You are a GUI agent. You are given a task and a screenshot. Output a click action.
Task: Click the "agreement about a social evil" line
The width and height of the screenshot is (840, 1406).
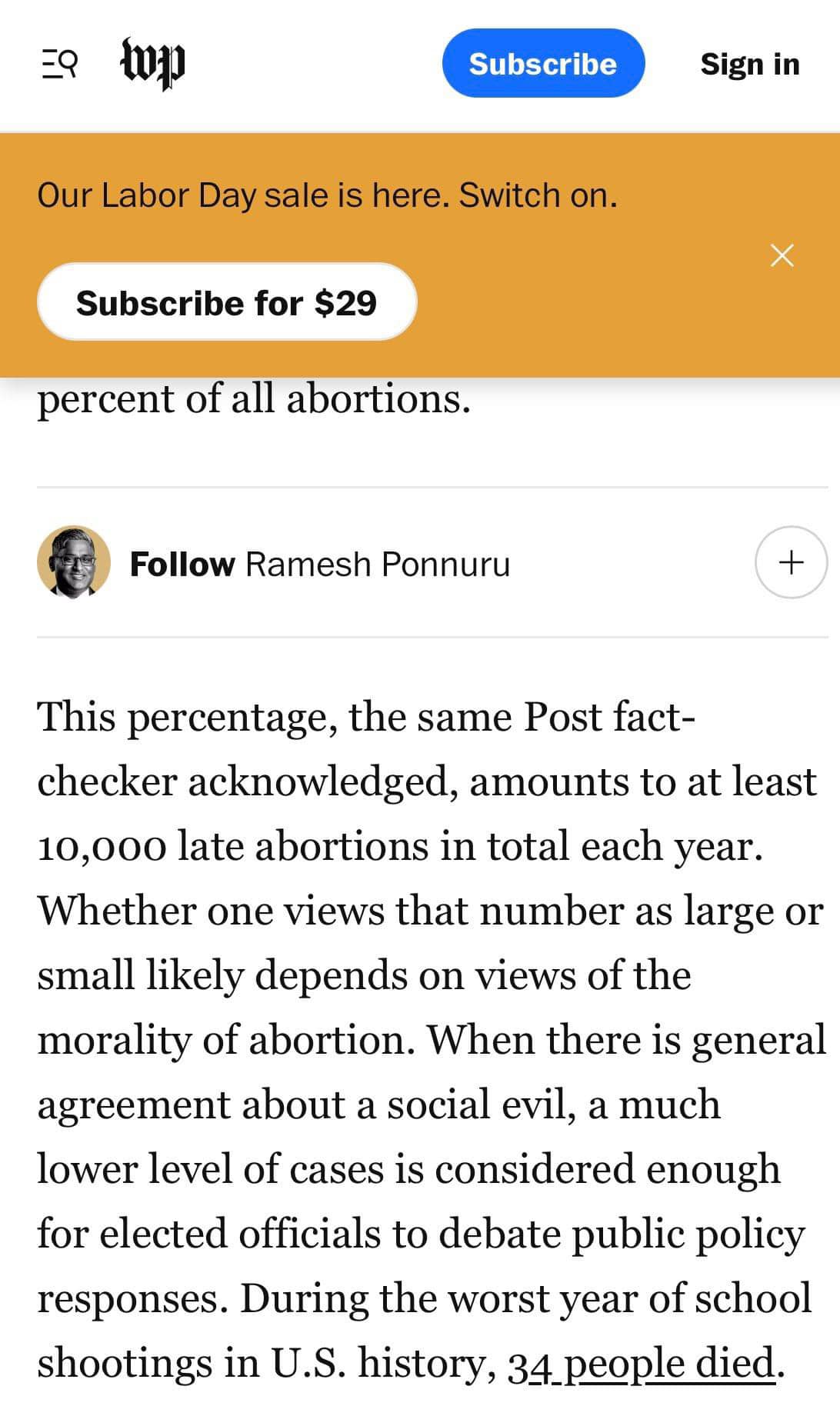(378, 1104)
